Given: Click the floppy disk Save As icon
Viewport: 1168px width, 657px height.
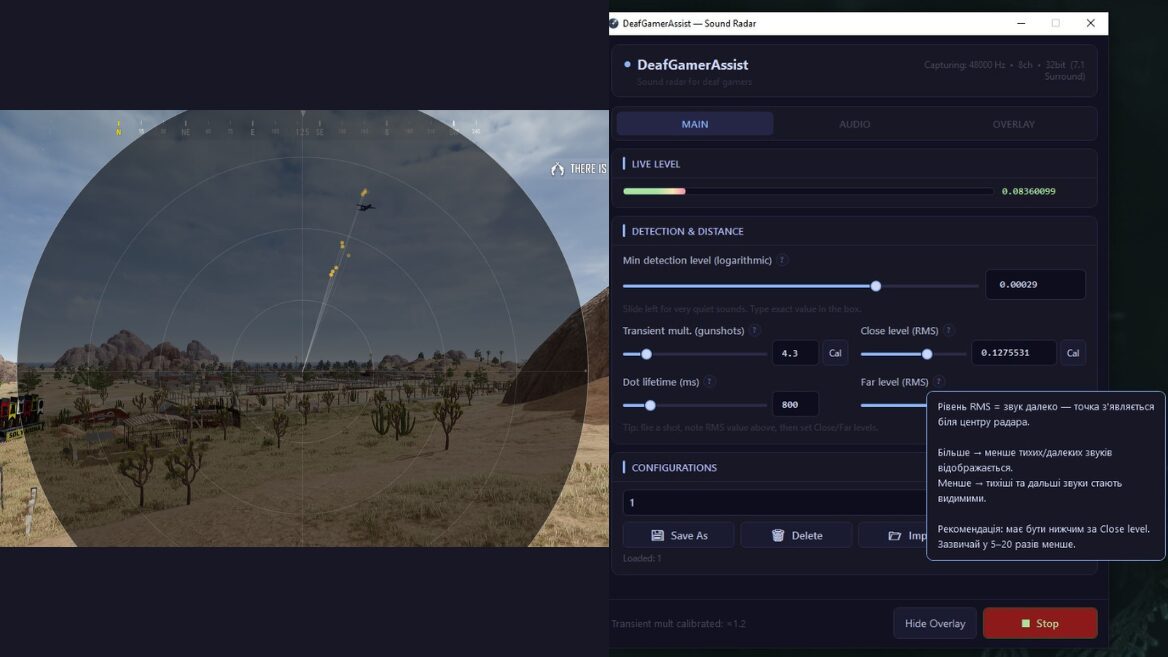Looking at the screenshot, I should 657,535.
